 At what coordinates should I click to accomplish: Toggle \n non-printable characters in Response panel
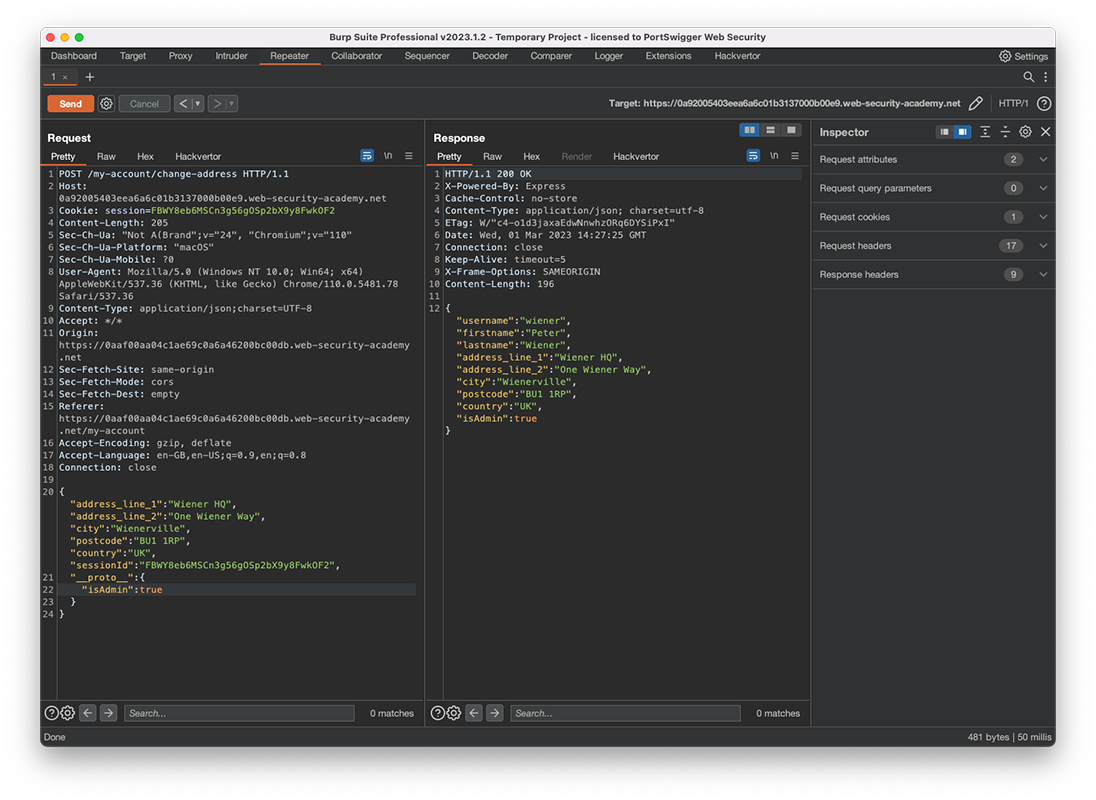point(774,156)
